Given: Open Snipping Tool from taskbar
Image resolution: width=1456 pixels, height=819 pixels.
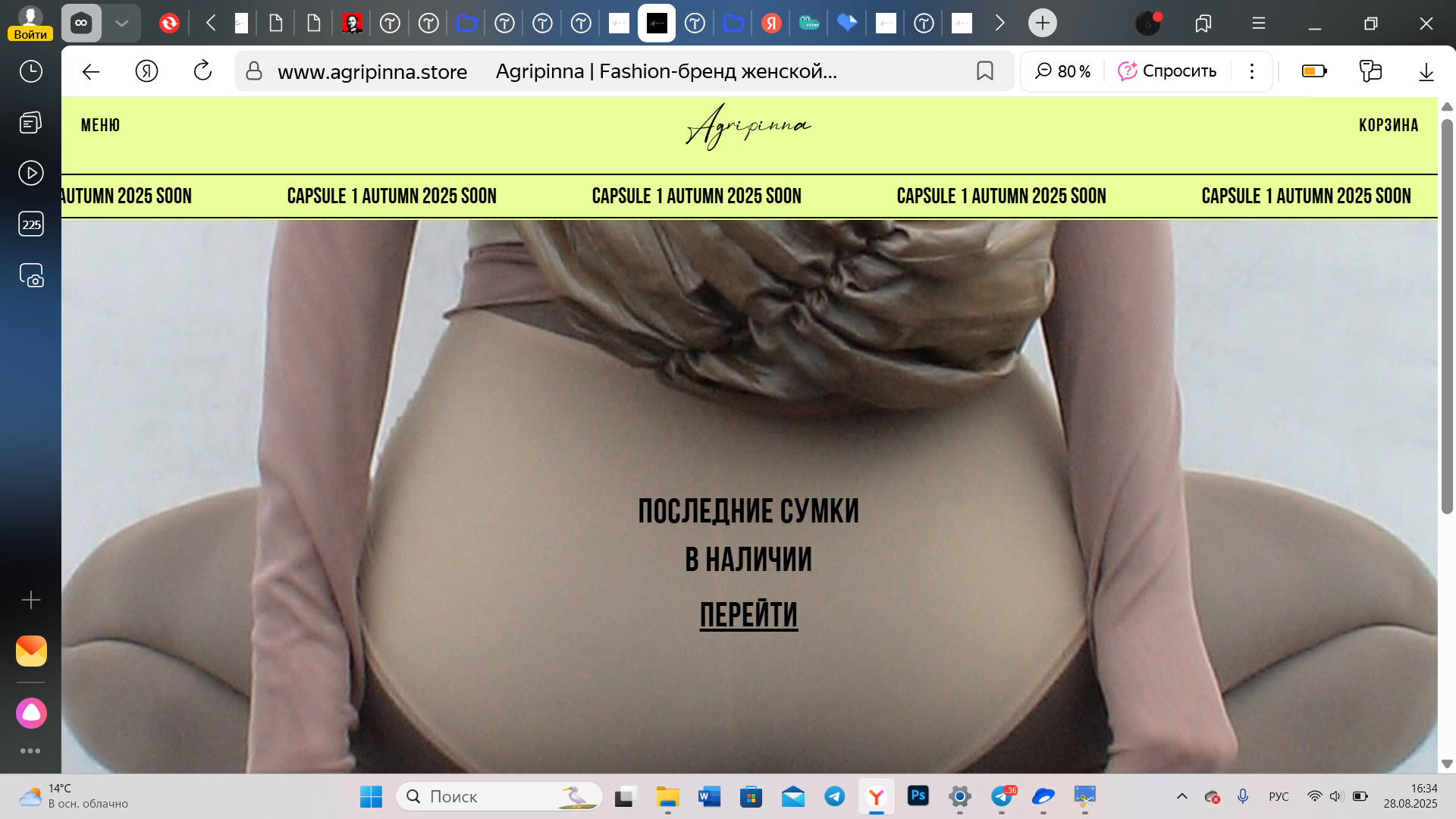Looking at the screenshot, I should (x=1085, y=797).
